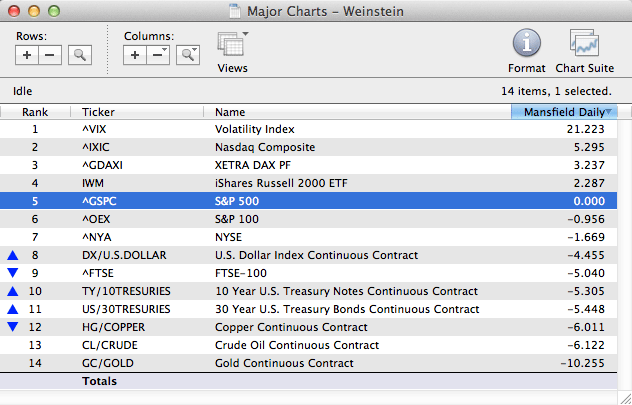Viewport: 632px width, 405px height.
Task: Click down arrow beside HG/COPPER rank
Action: pos(13,327)
